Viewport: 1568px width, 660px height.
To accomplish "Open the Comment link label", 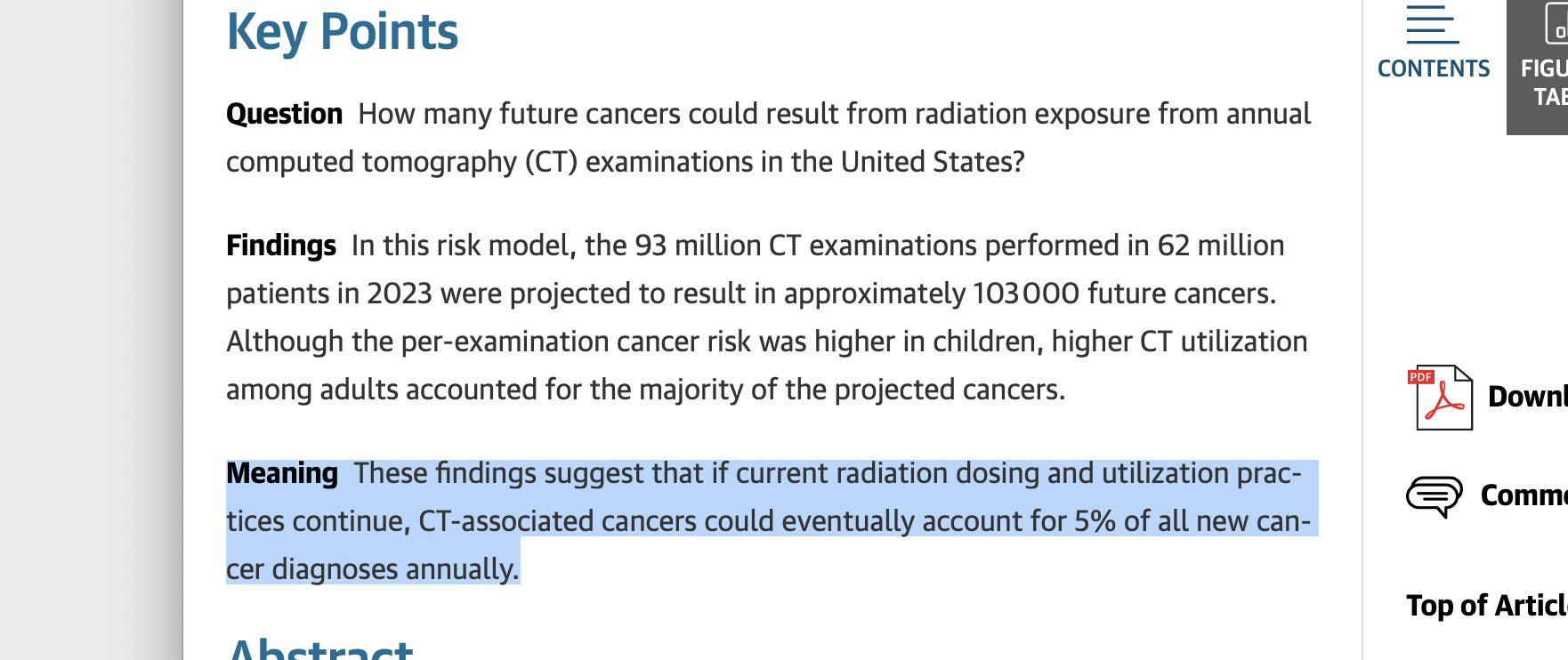I will tap(1524, 495).
